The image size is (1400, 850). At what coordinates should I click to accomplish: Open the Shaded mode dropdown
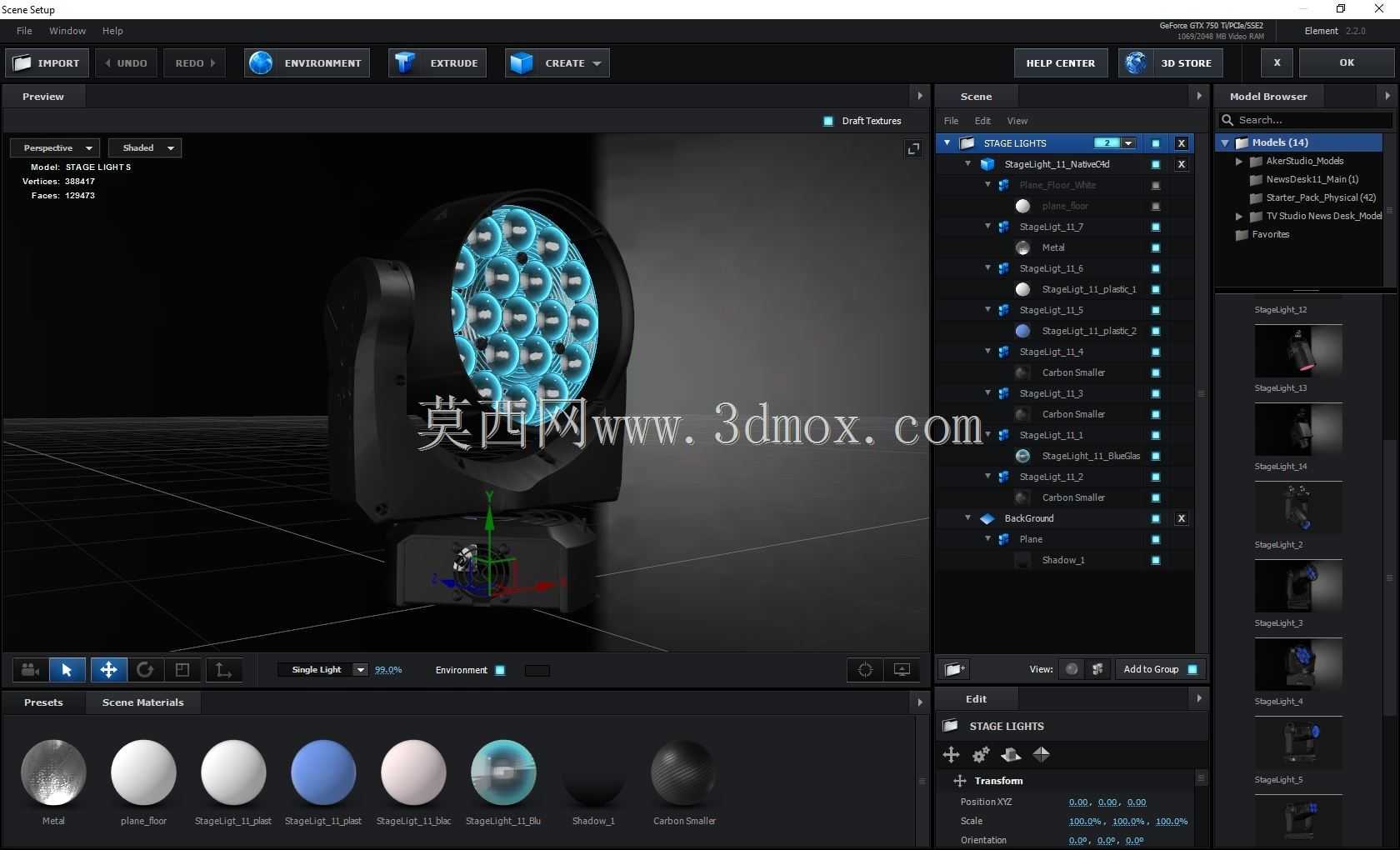pyautogui.click(x=145, y=148)
